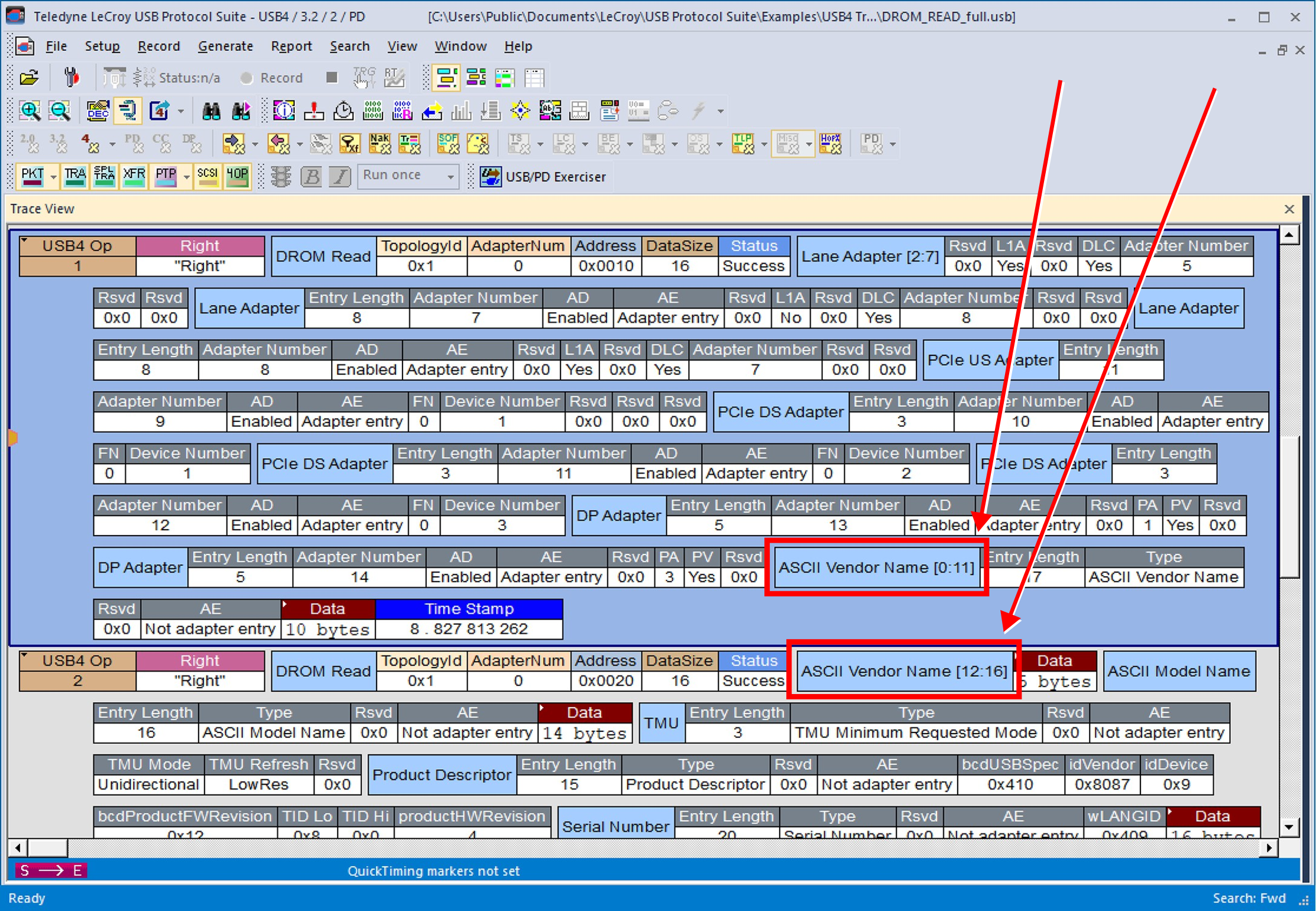Screen dimensions: 1316x911
Task: Click the DROM Read cell in Op 2
Action: [323, 671]
